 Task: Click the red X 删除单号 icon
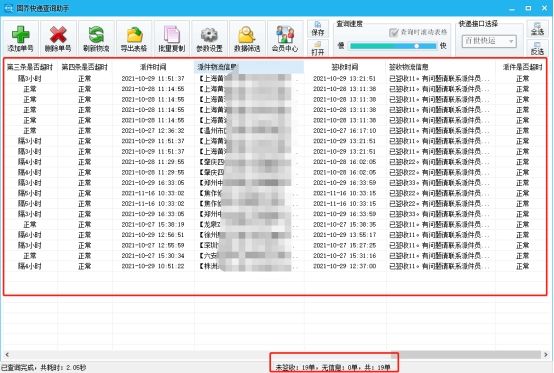pyautogui.click(x=58, y=38)
